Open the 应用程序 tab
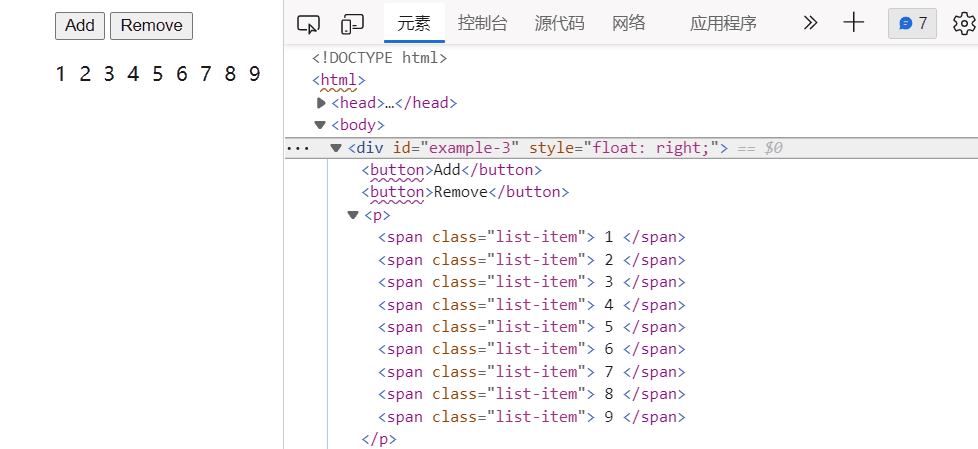 click(724, 24)
